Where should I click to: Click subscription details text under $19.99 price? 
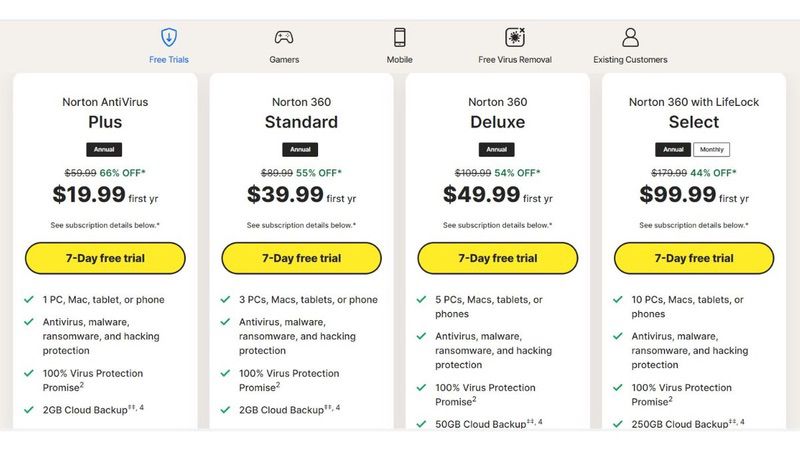coord(105,225)
